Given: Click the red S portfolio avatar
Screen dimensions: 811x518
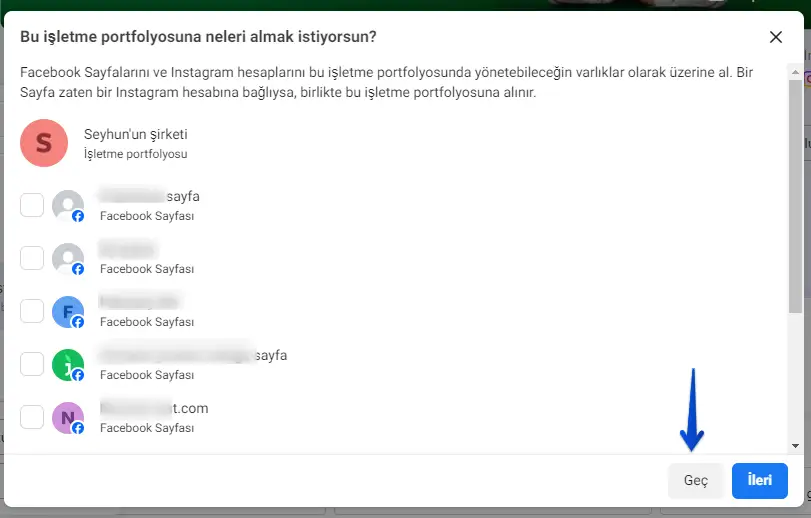Looking at the screenshot, I should click(x=44, y=143).
